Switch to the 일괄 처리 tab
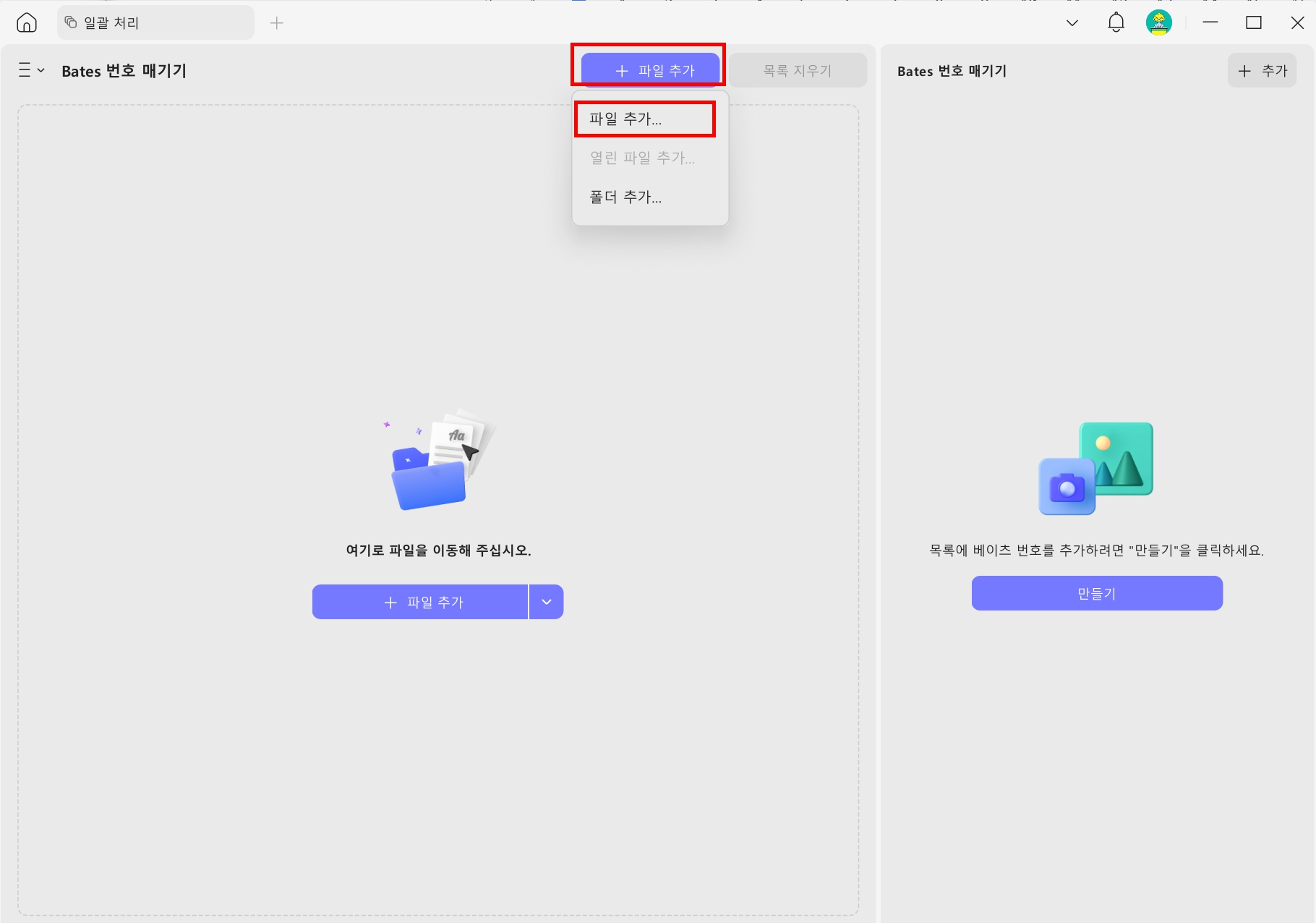1316x923 pixels. 155,23
